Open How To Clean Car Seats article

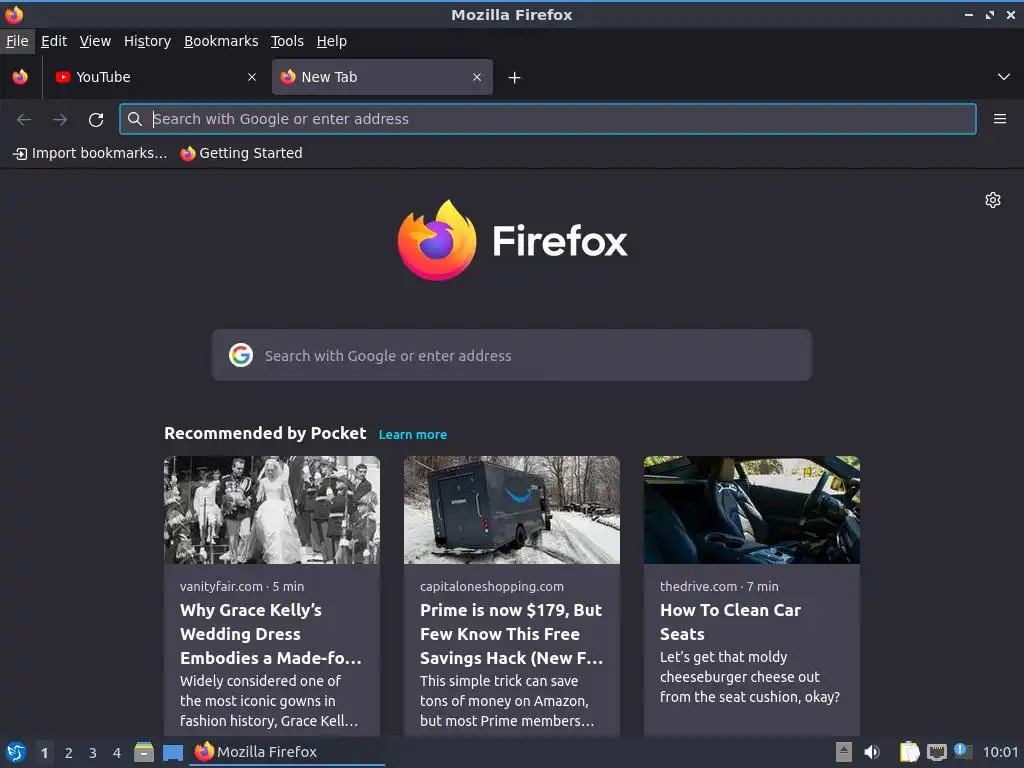[x=730, y=622]
